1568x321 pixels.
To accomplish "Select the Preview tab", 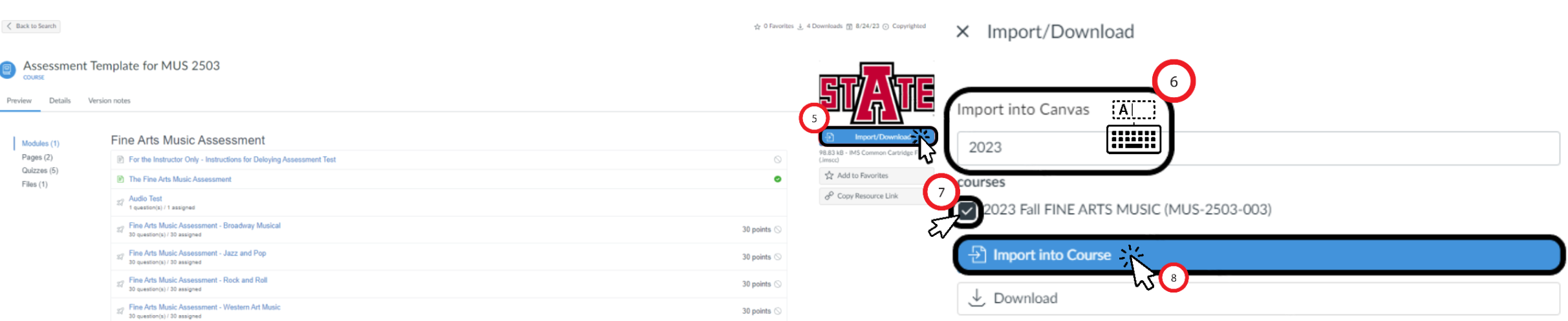I will click(x=19, y=100).
